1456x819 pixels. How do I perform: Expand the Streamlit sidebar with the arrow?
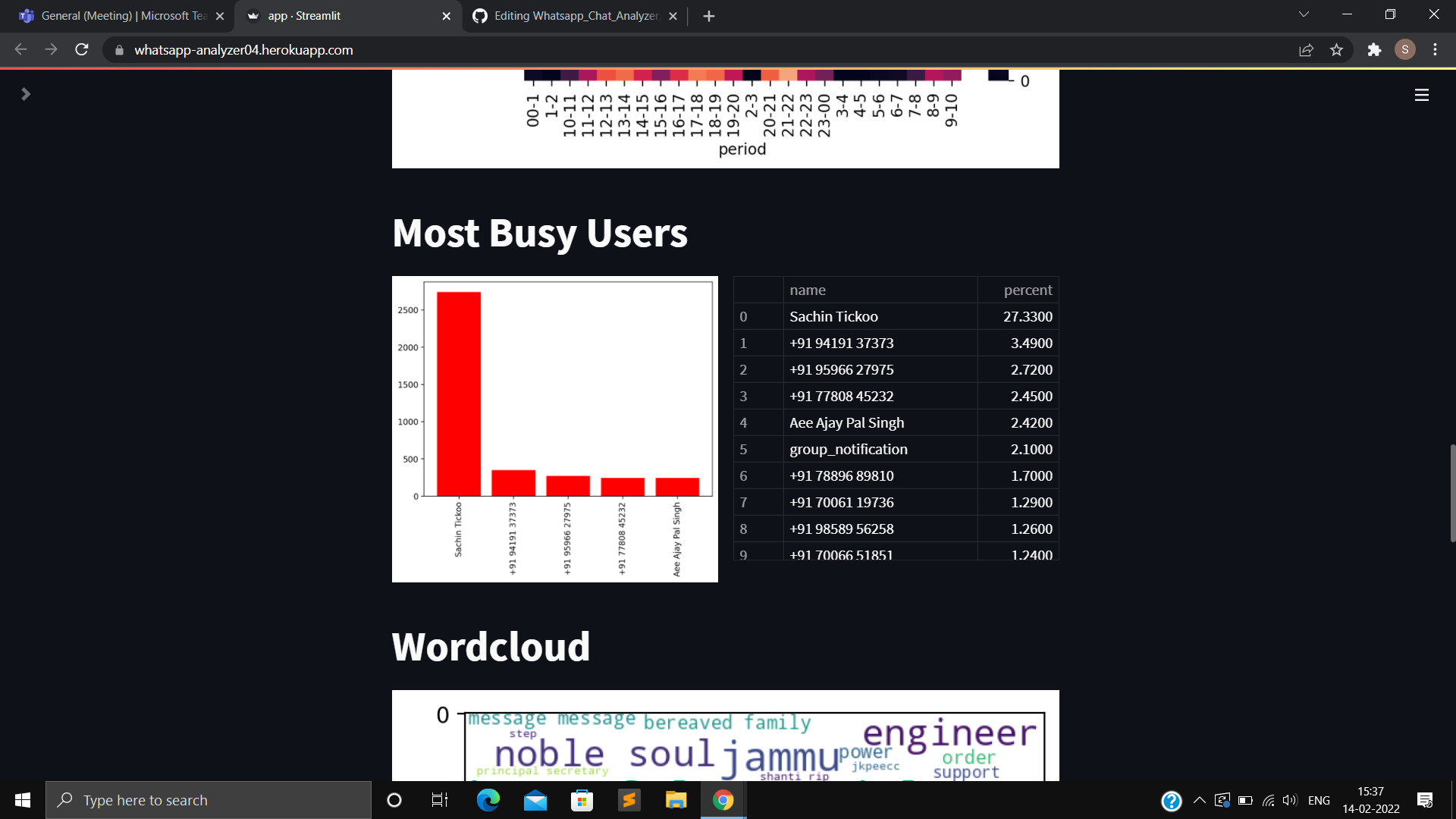[x=26, y=94]
